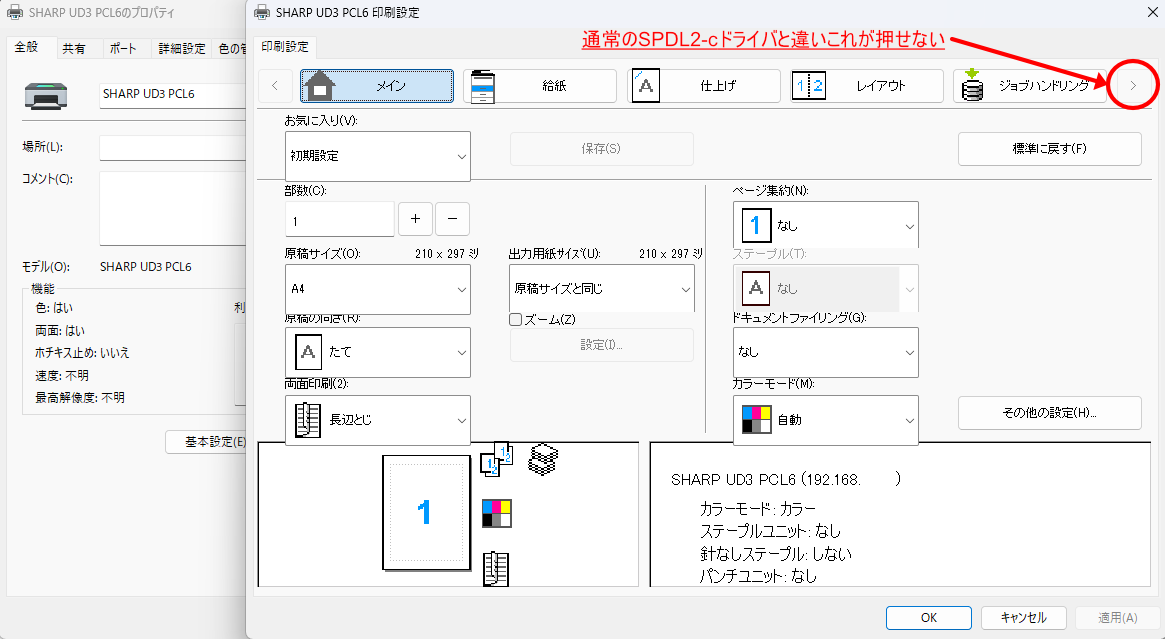
Task: Open the ページ集約 dropdown
Action: 825,225
